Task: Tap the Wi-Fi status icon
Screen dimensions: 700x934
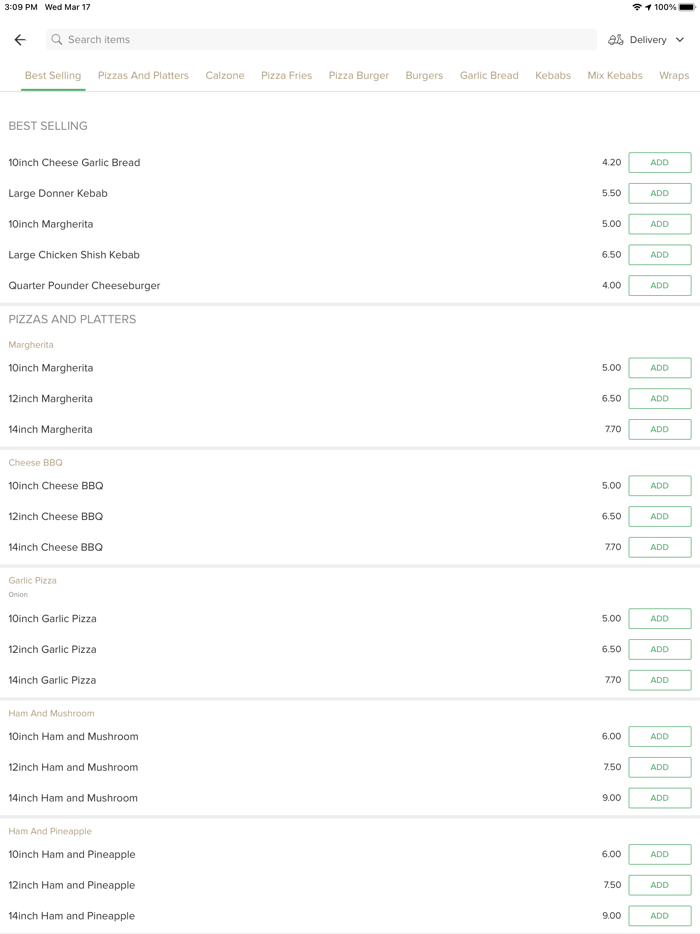Action: [x=637, y=7]
